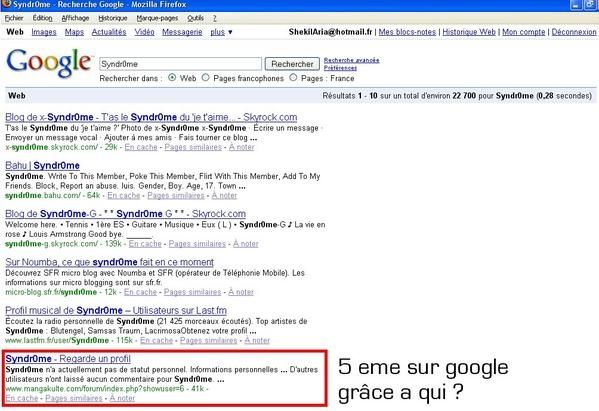Open Blog de Syndr0me-G Skyrock result

(x=126, y=214)
